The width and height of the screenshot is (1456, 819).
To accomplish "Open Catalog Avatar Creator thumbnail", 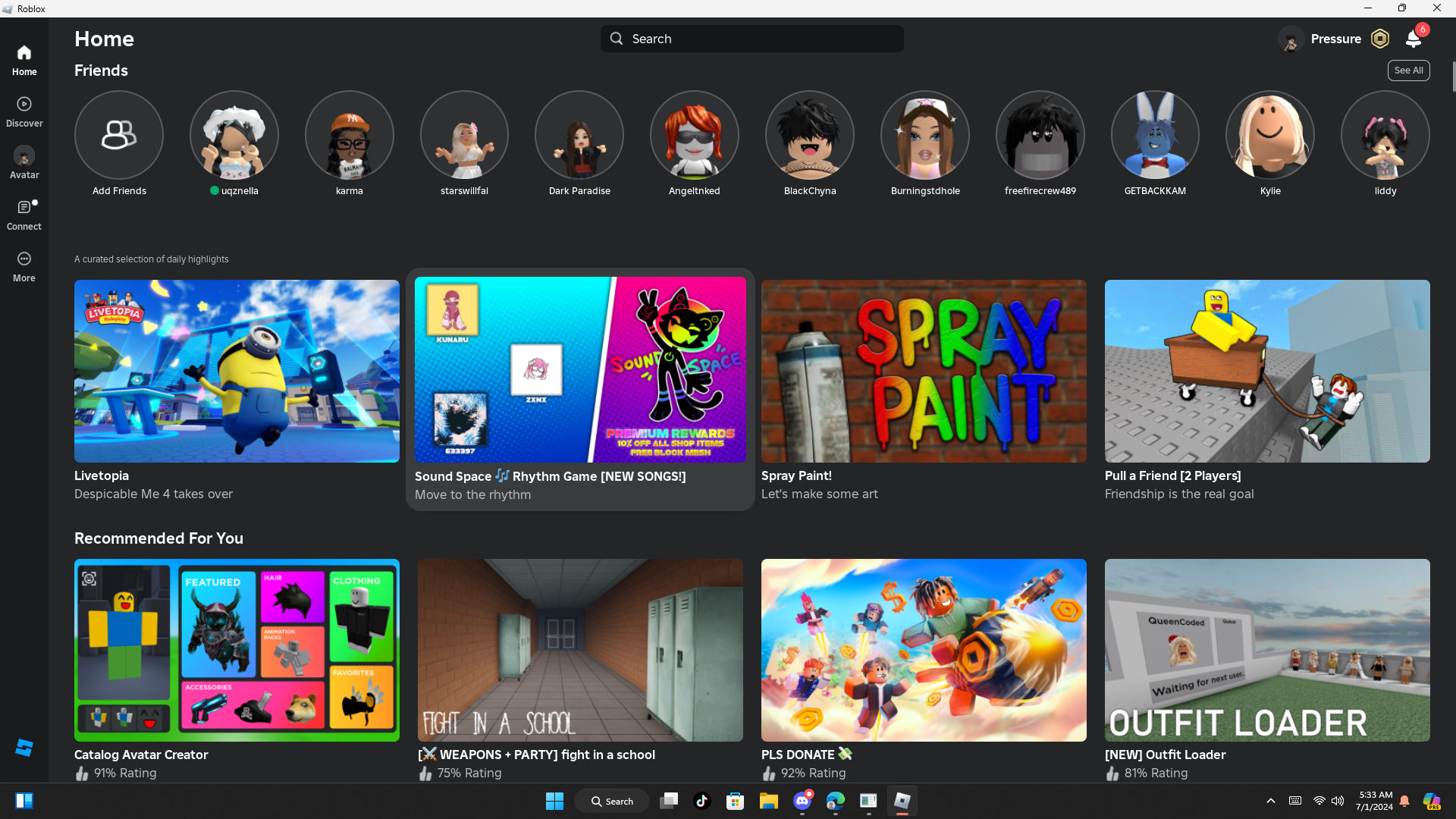I will pos(237,650).
